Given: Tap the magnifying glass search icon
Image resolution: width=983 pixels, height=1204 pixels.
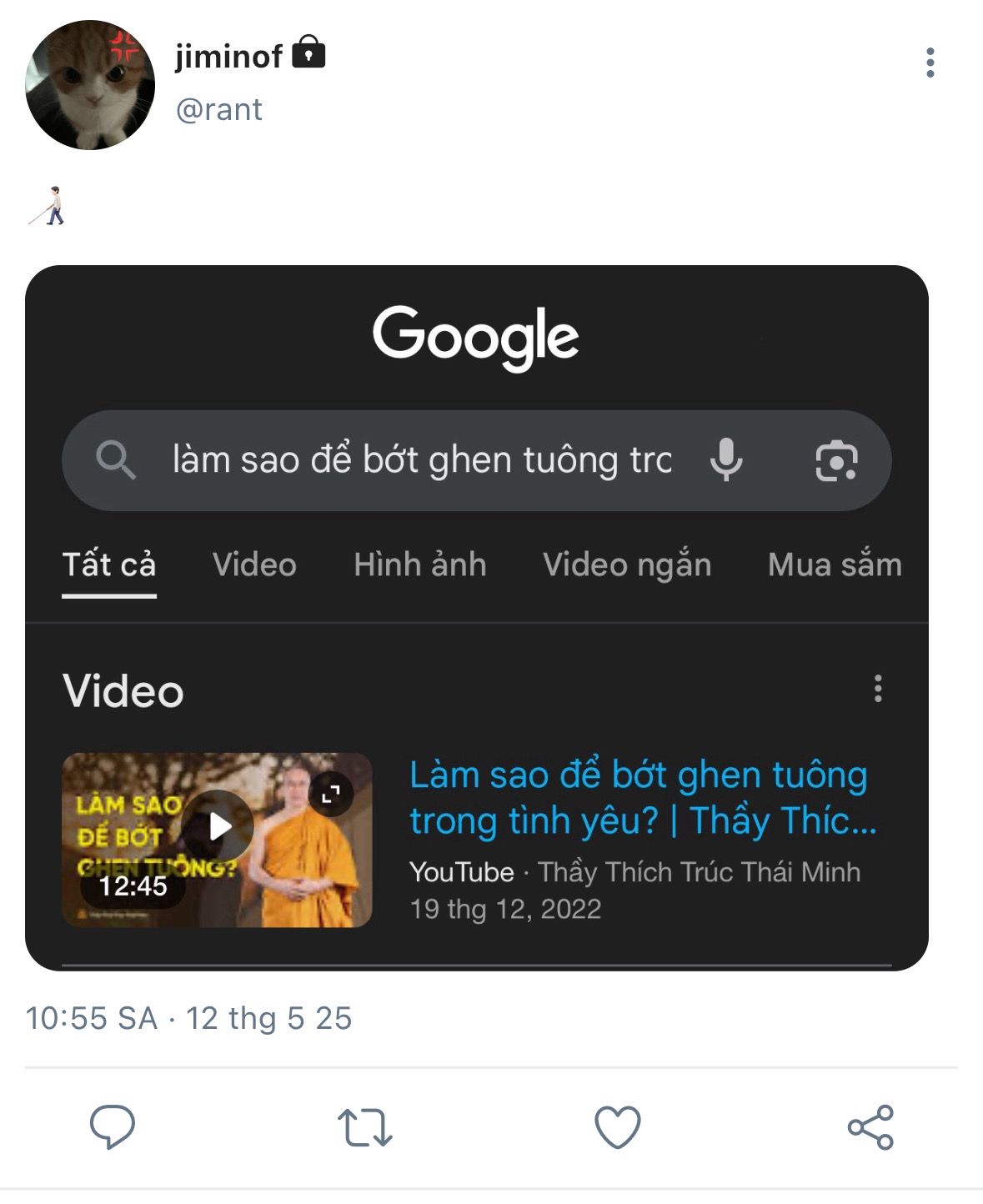Looking at the screenshot, I should [x=116, y=459].
